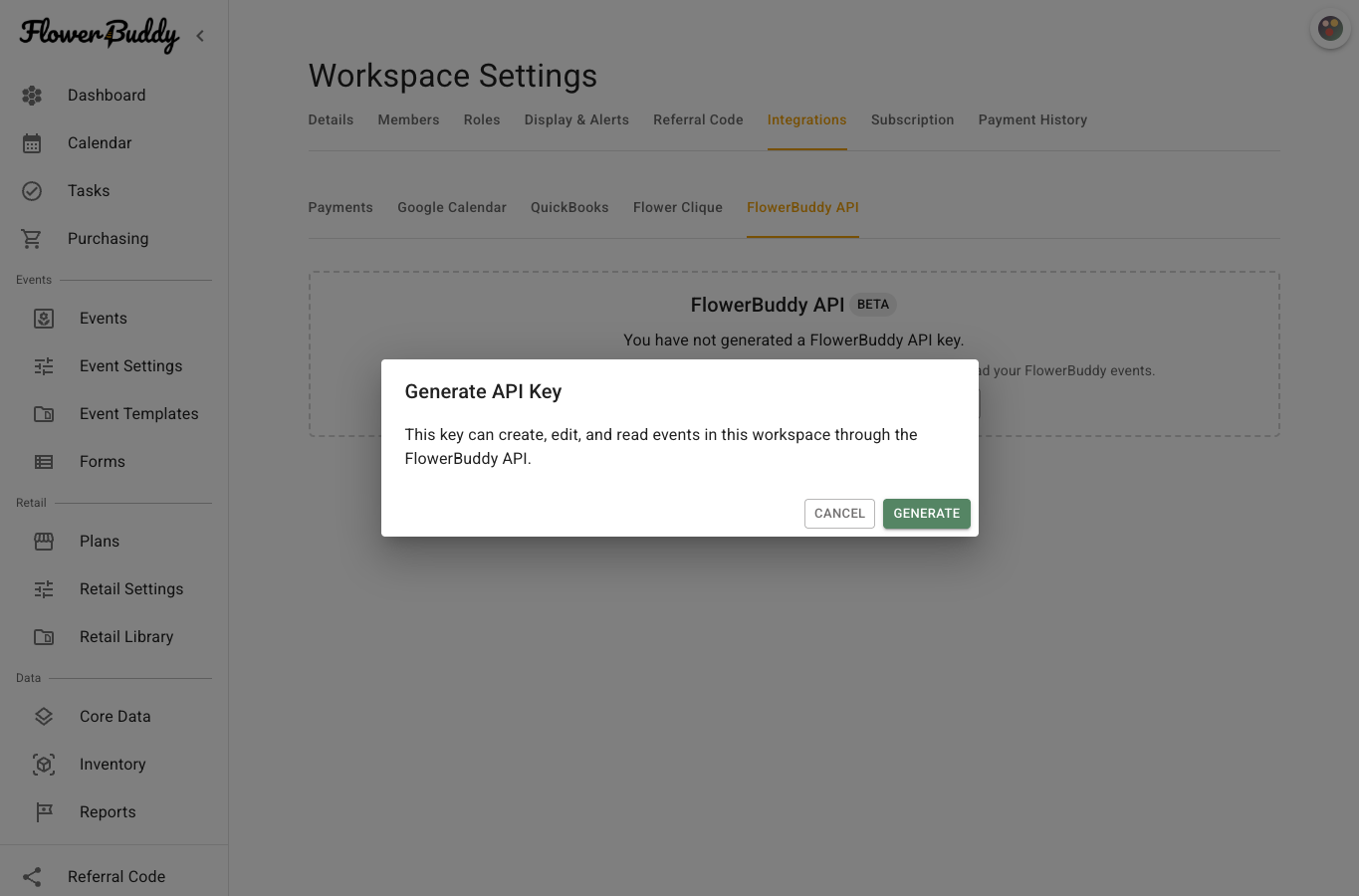The image size is (1359, 896).
Task: Switch to the Subscription tab
Action: pos(912,120)
